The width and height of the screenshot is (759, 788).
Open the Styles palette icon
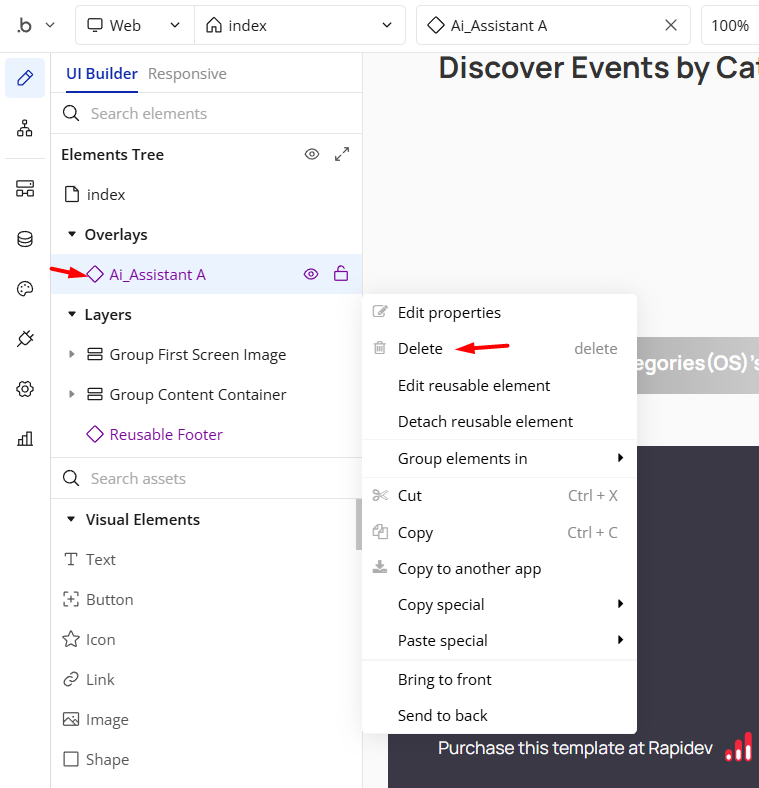25,289
